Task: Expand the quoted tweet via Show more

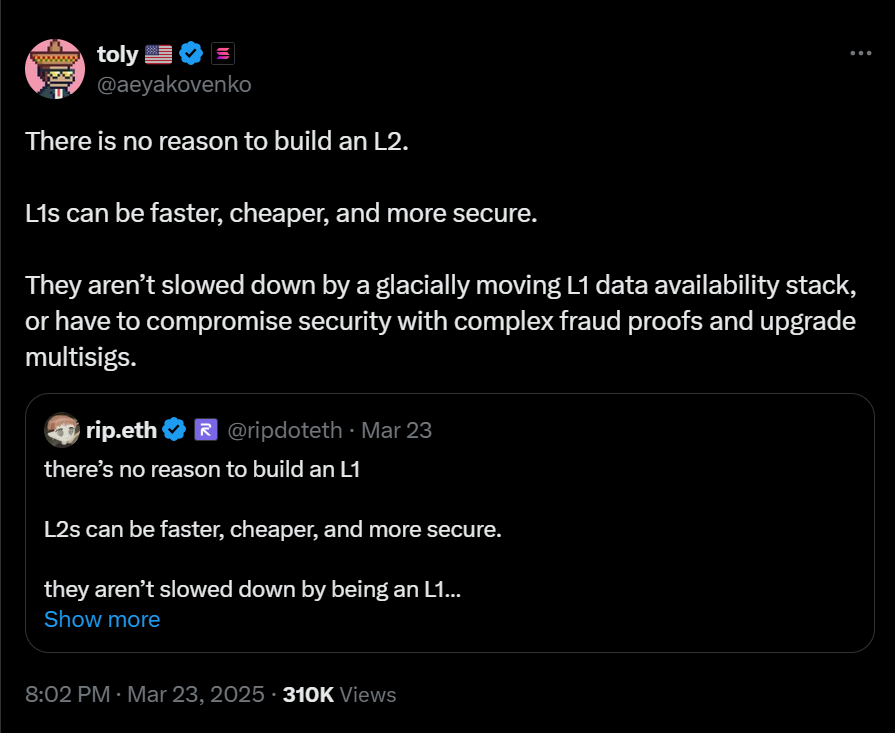Action: (102, 619)
